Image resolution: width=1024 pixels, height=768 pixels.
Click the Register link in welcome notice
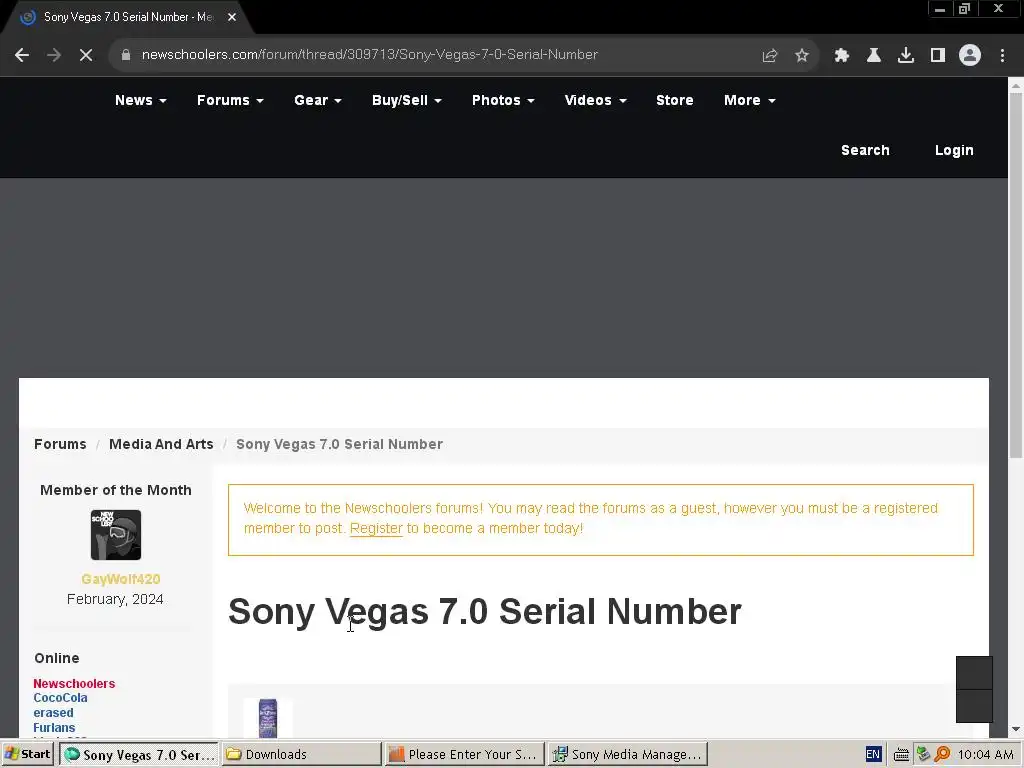(x=376, y=528)
